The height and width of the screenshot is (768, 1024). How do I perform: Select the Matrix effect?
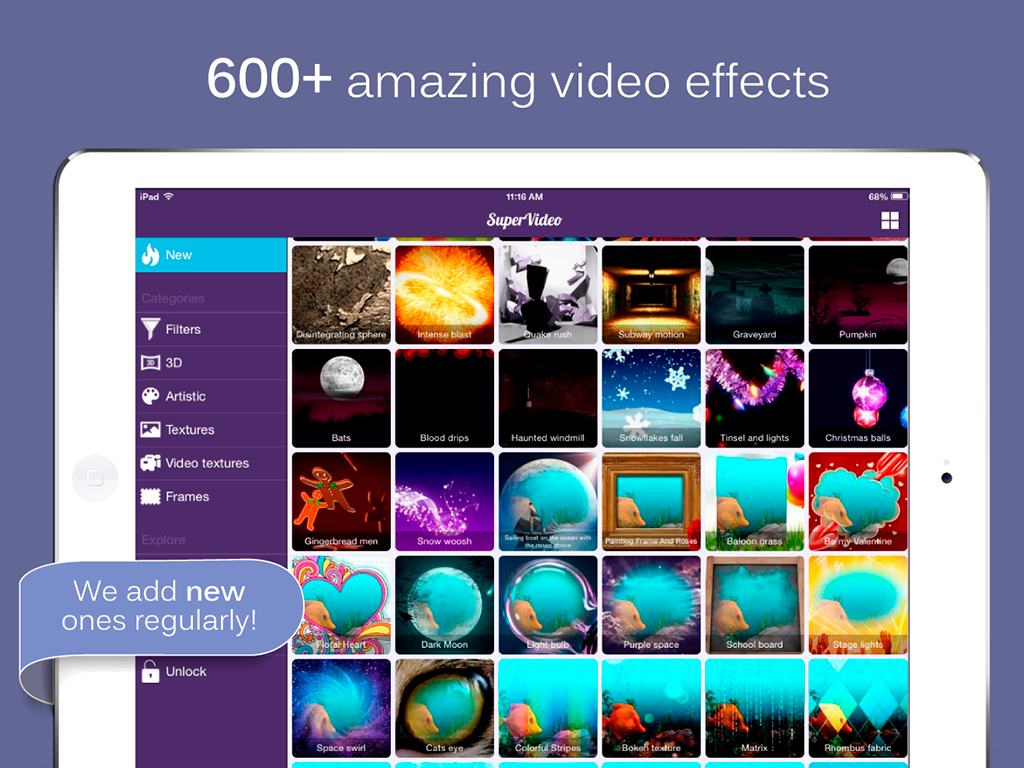click(x=754, y=708)
